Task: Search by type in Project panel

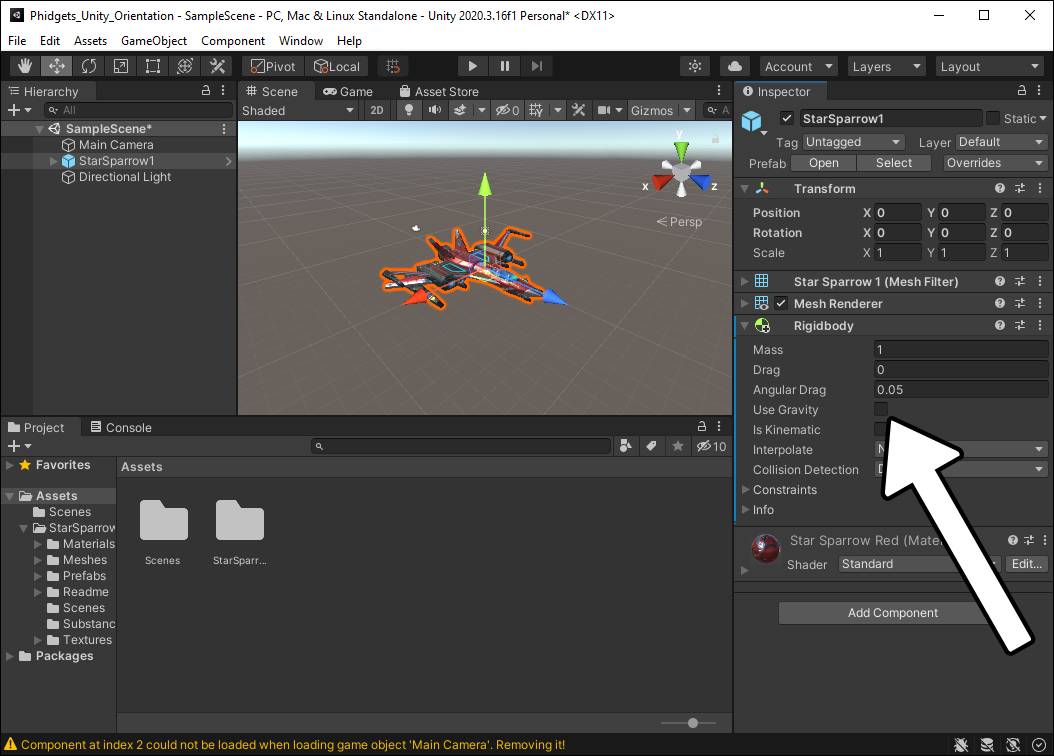Action: (625, 446)
